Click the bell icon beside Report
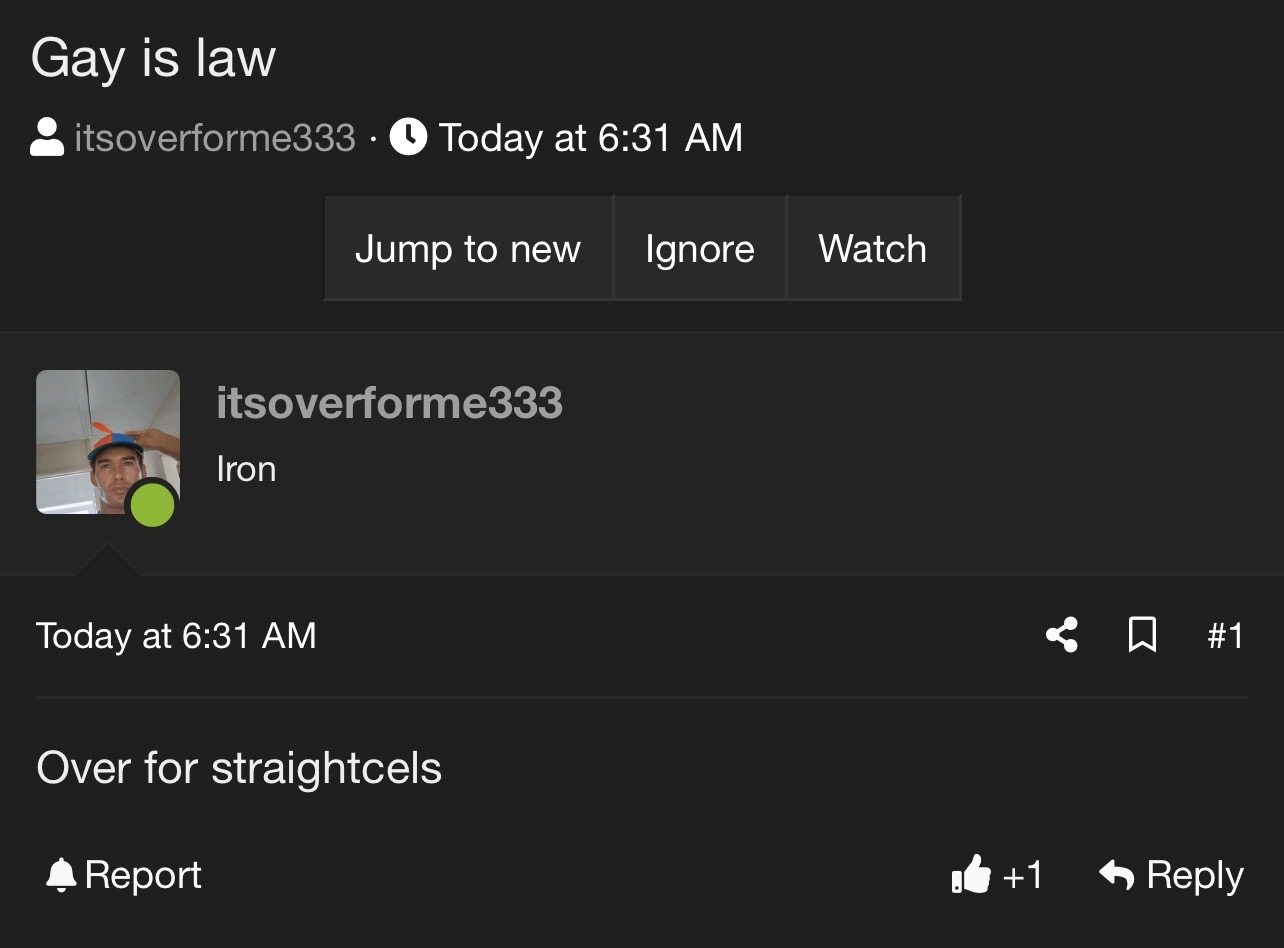Image resolution: width=1284 pixels, height=948 pixels. [x=61, y=875]
